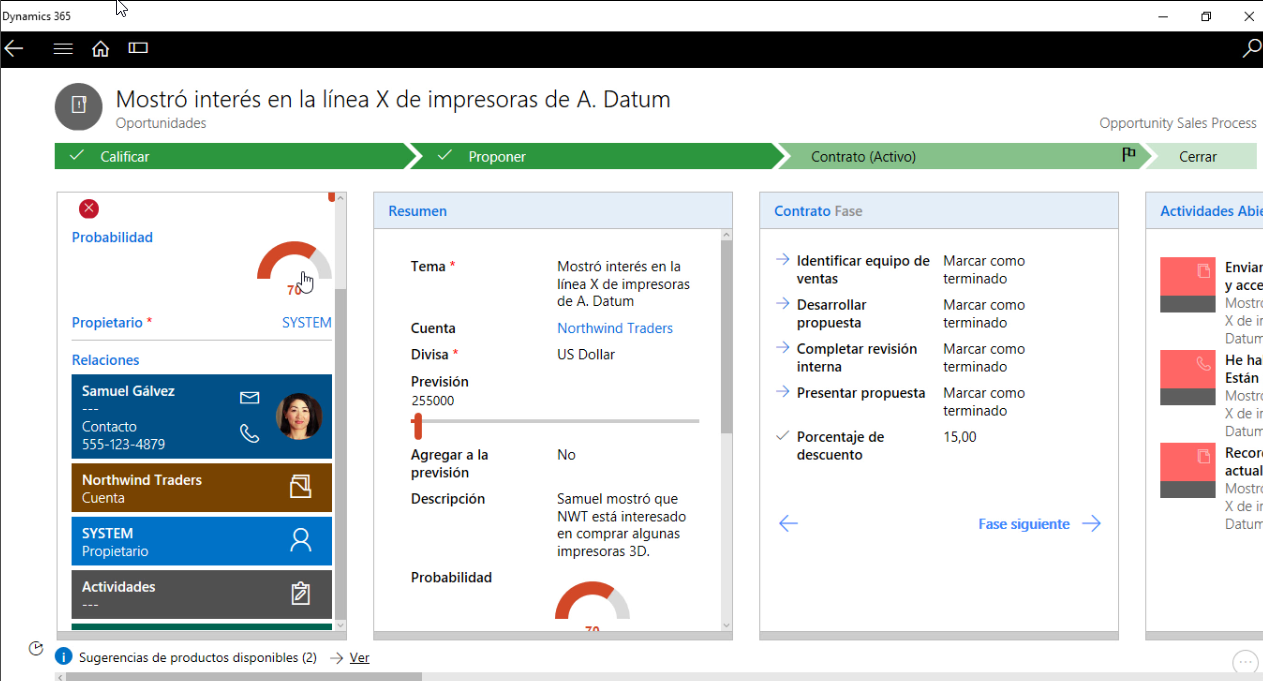Click the Ver link for product suggestions
This screenshot has width=1263, height=681.
359,658
